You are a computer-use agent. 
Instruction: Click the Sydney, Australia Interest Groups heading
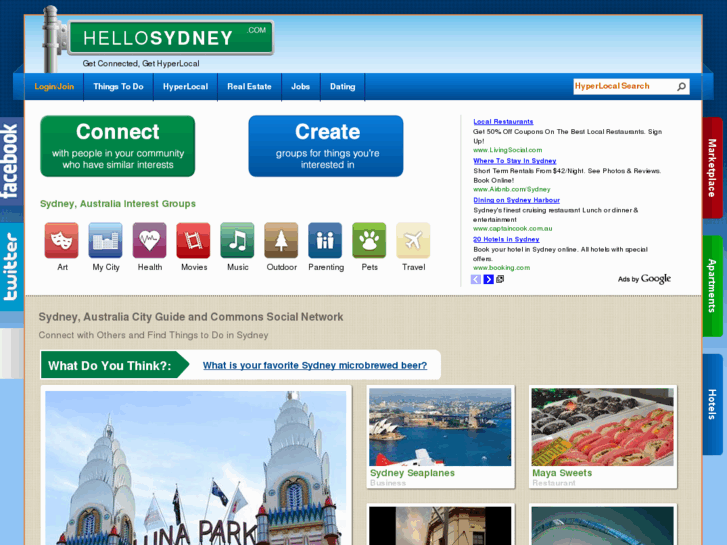[x=118, y=204]
